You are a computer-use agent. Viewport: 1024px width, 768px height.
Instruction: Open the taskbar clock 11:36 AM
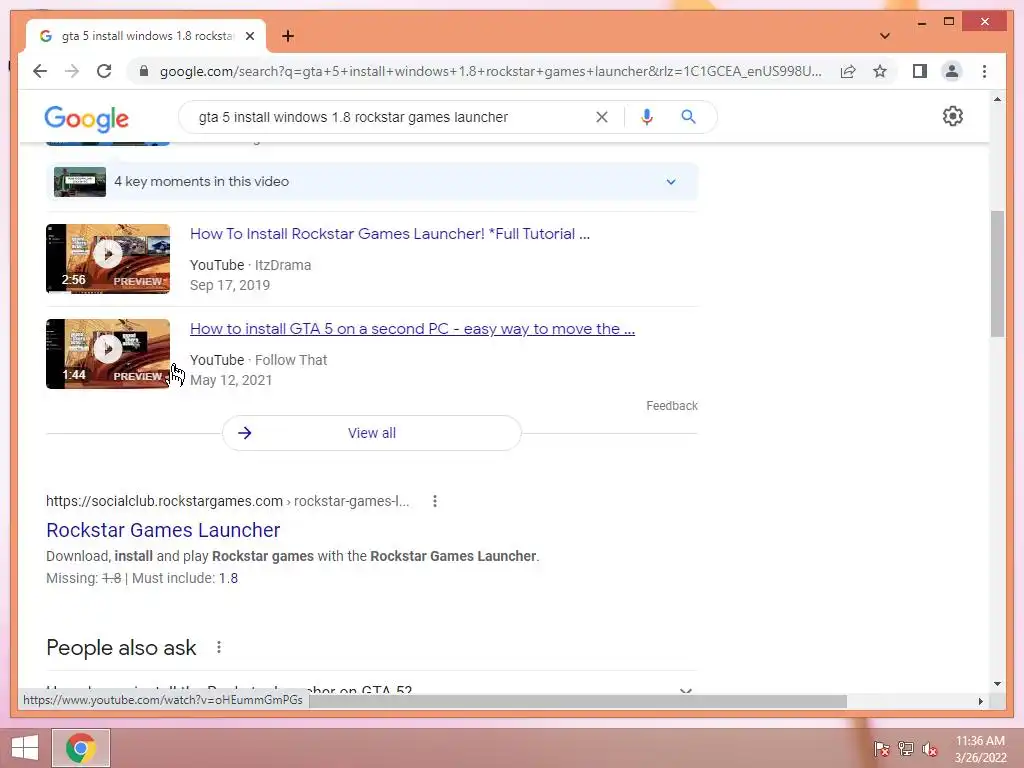click(x=980, y=748)
